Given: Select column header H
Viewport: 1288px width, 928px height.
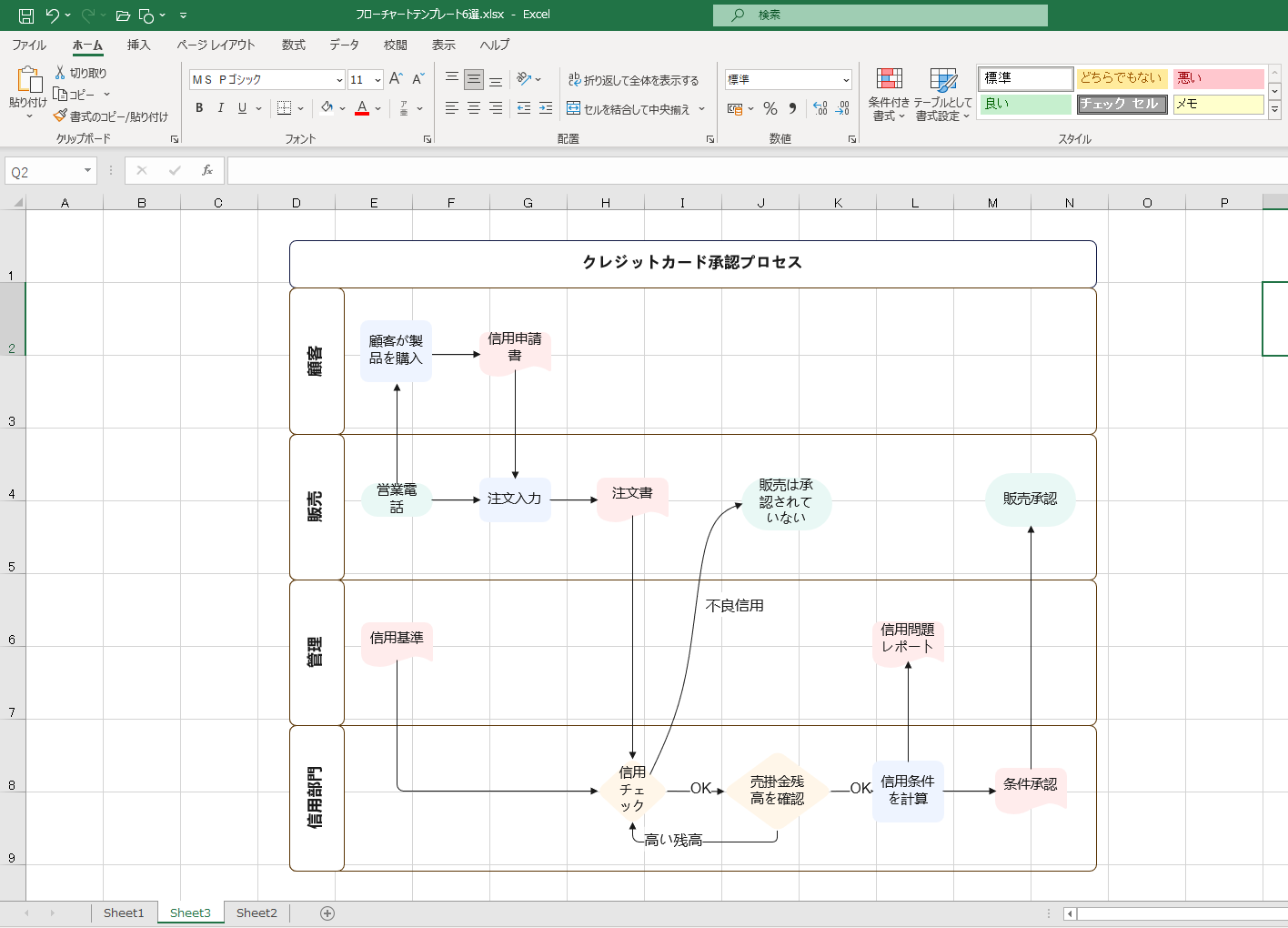Looking at the screenshot, I should (x=606, y=203).
